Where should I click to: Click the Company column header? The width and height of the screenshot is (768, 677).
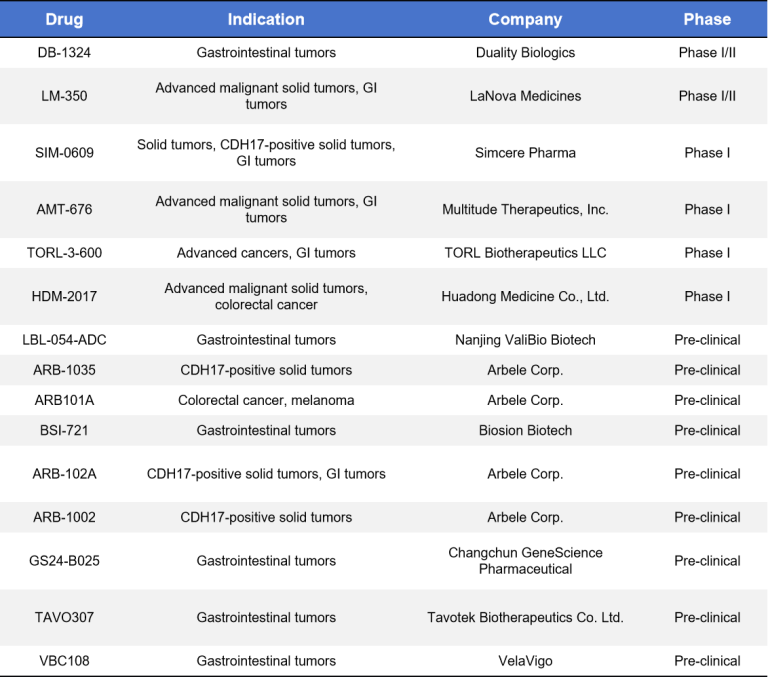(x=525, y=19)
